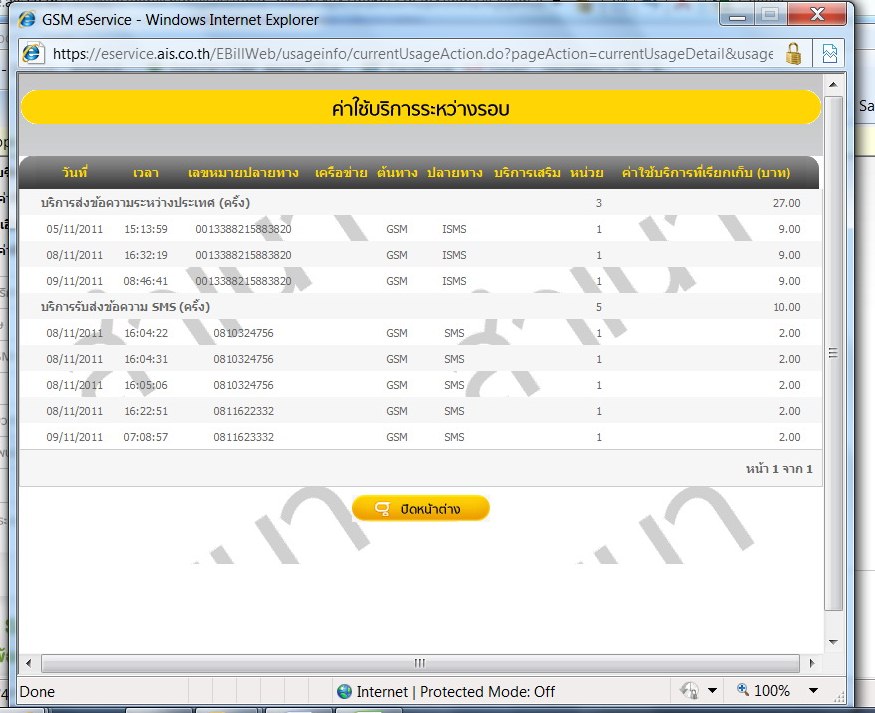
Task: Click the destination number 0811622332
Action: [x=243, y=411]
